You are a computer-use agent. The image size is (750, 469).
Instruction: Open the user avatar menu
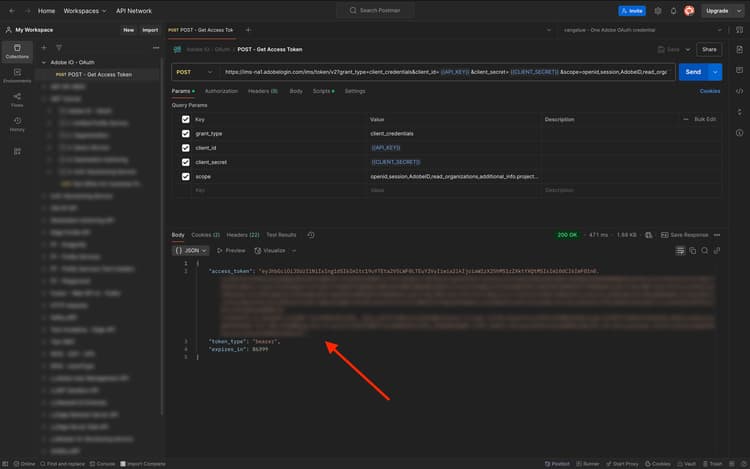point(689,11)
